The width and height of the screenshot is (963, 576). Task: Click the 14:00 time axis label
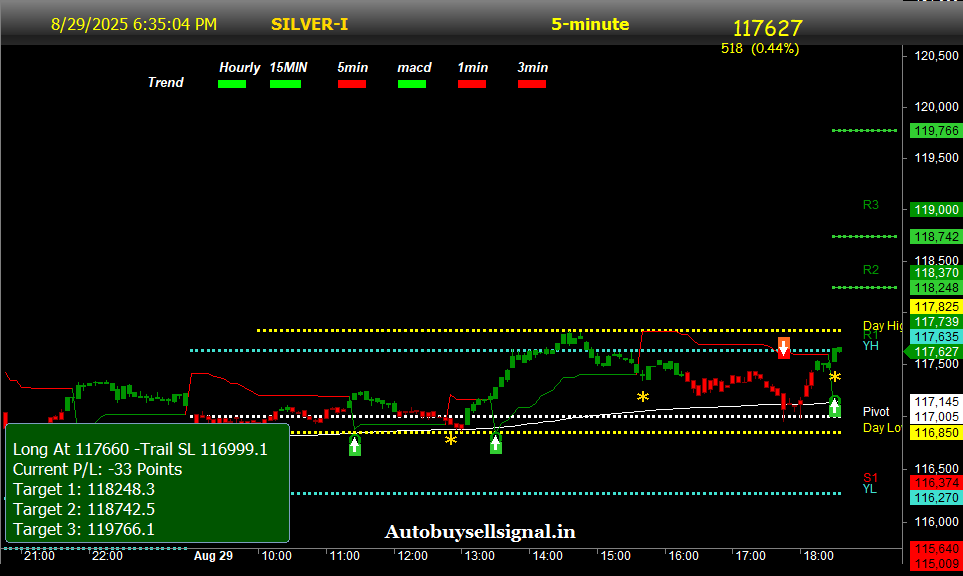[x=547, y=556]
